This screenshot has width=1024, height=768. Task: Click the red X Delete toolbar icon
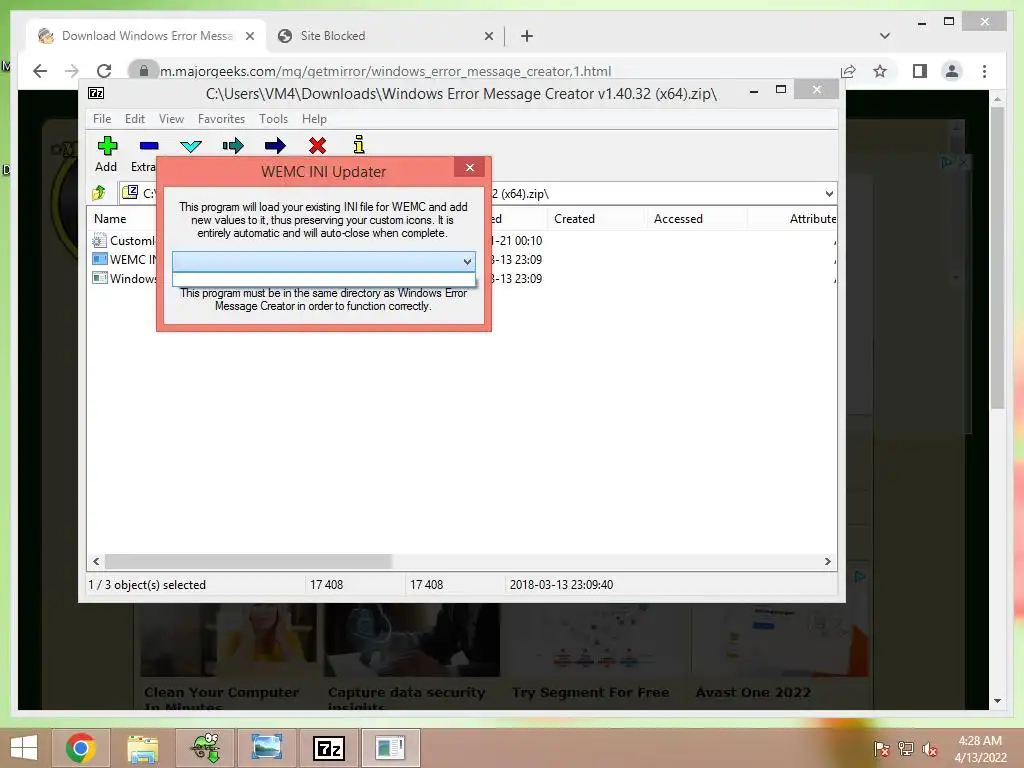tap(317, 146)
